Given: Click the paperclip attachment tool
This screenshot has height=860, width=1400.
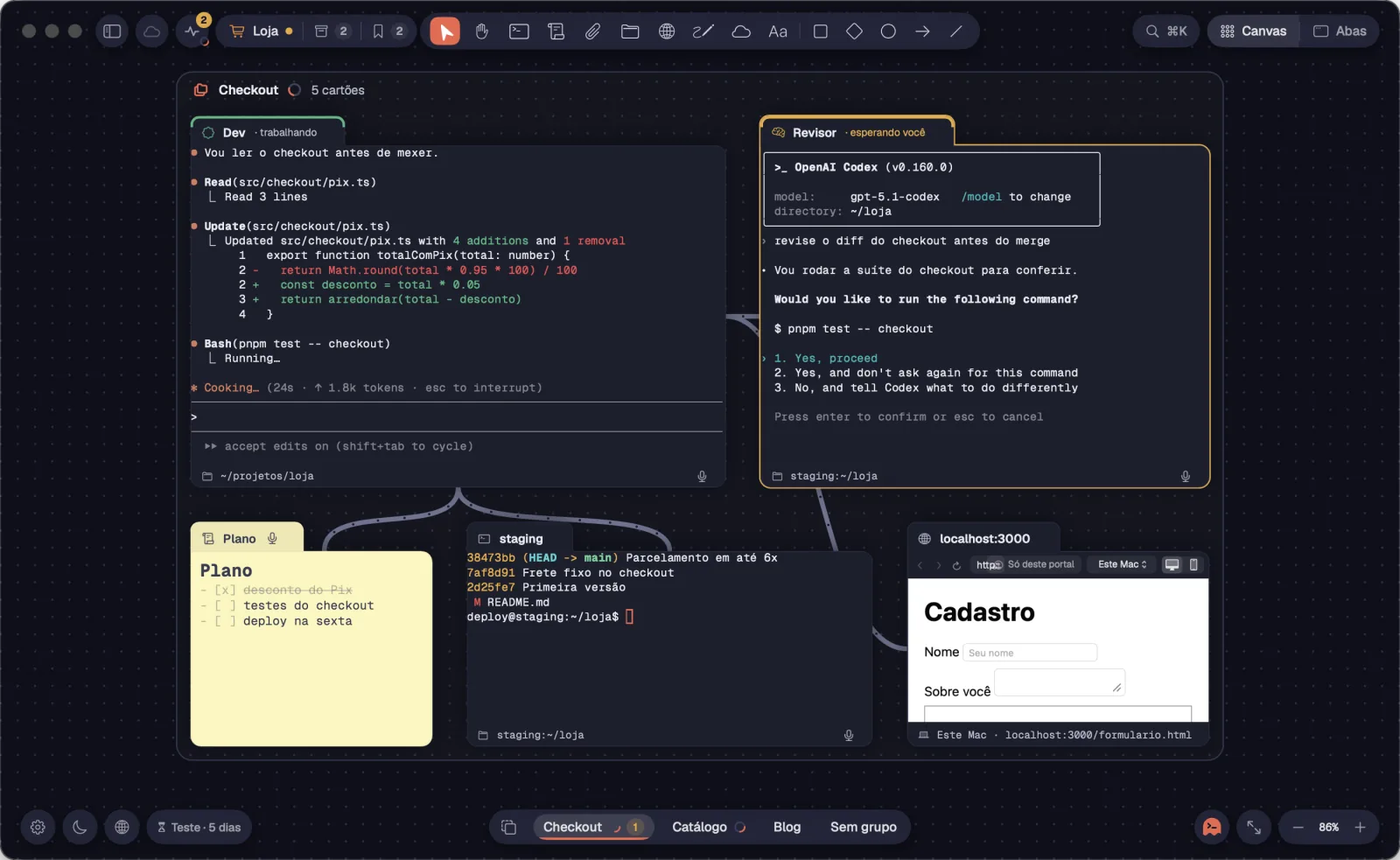Looking at the screenshot, I should pos(593,31).
